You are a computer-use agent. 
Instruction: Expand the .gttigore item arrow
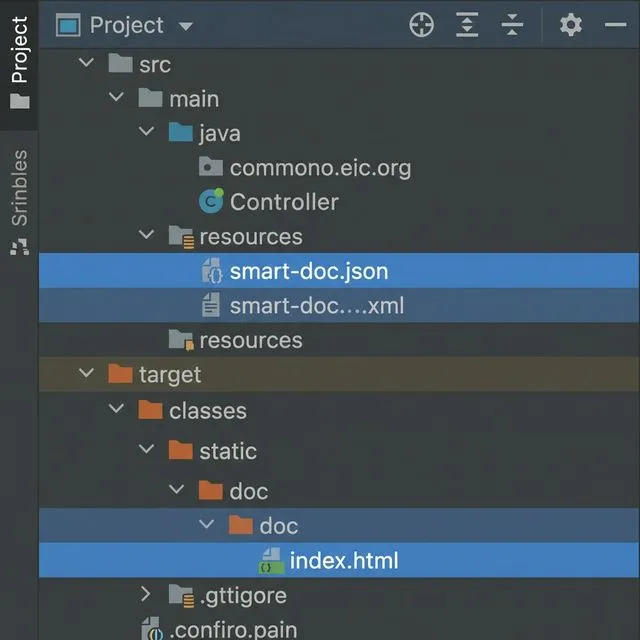[146, 596]
